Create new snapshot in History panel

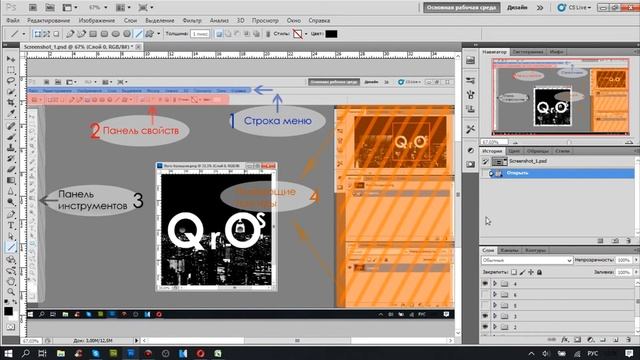tap(616, 241)
